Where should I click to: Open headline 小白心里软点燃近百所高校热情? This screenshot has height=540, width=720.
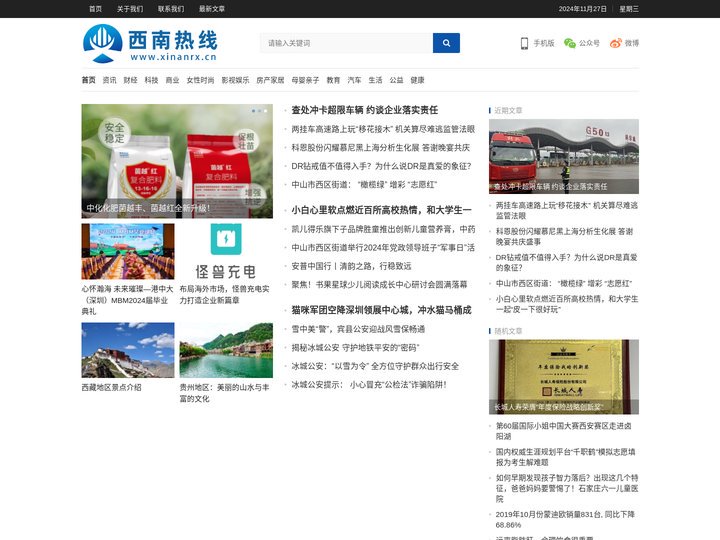[382, 210]
